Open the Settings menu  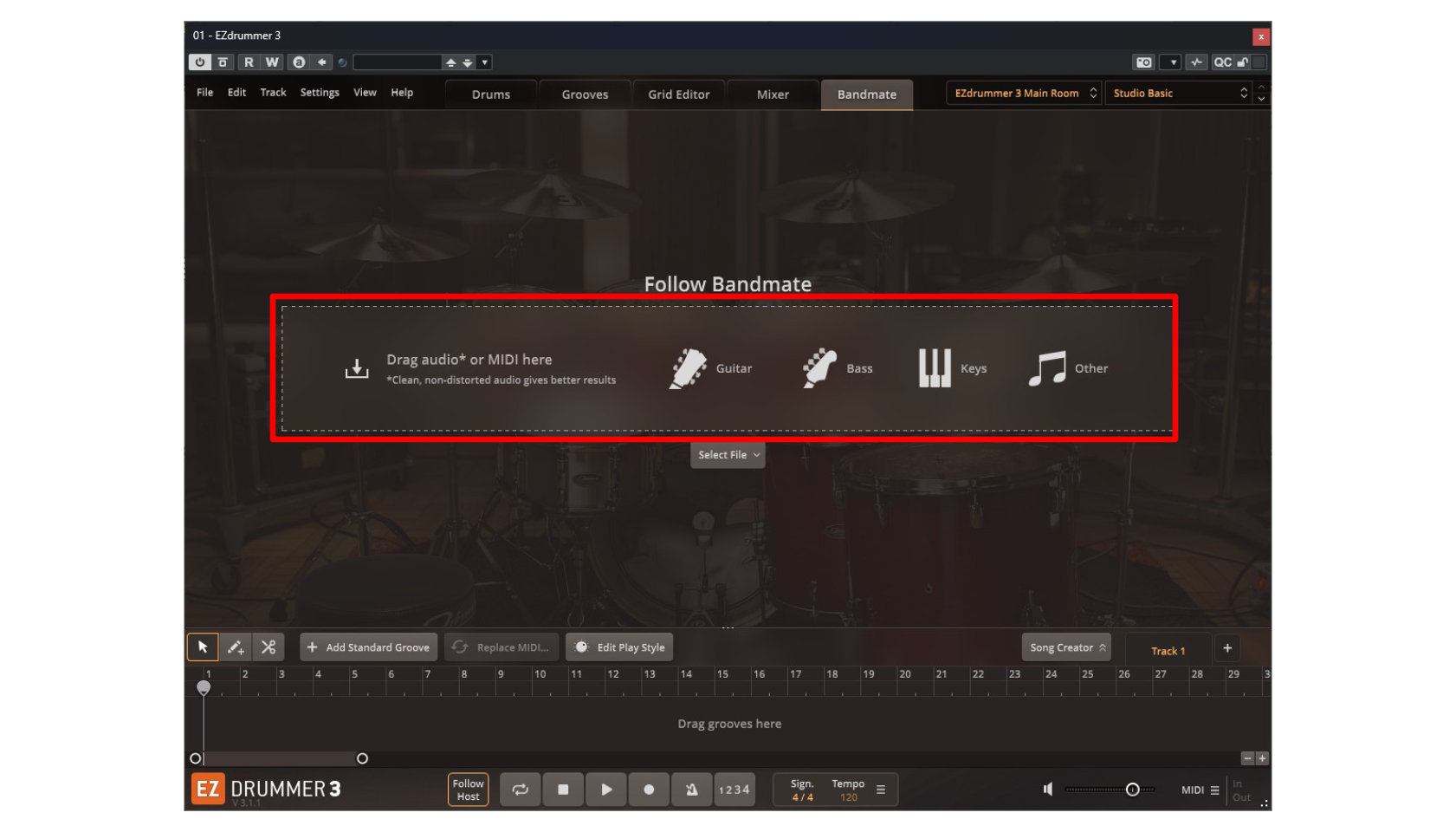[x=320, y=93]
